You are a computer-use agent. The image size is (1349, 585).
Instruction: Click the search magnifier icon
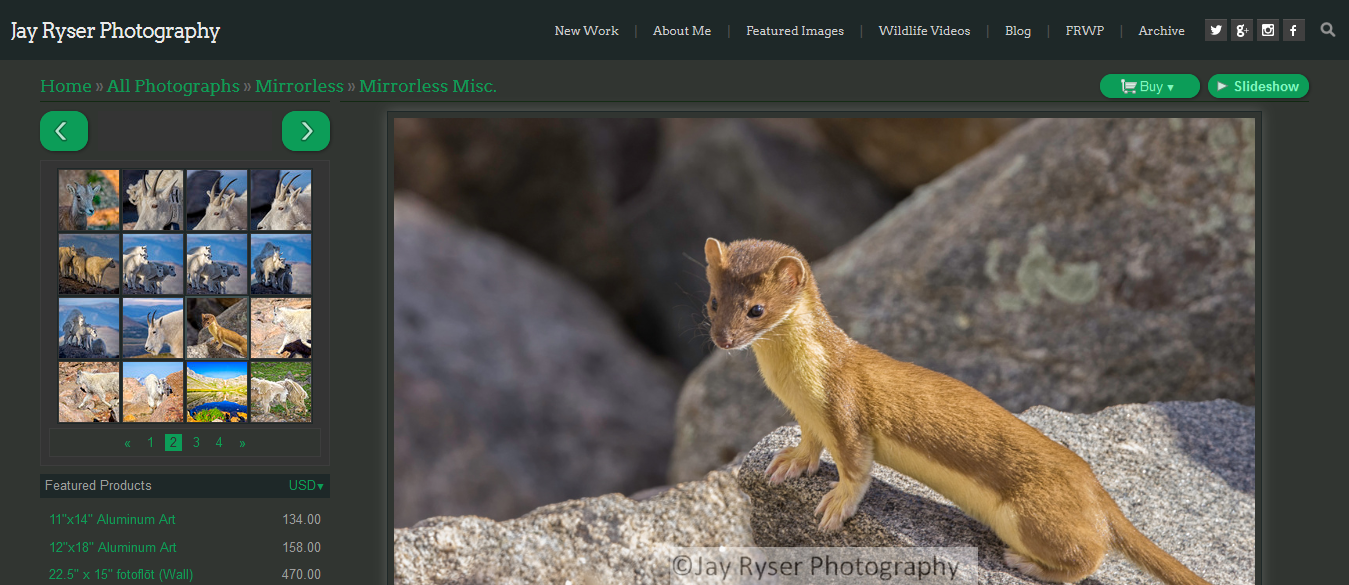click(x=1328, y=30)
